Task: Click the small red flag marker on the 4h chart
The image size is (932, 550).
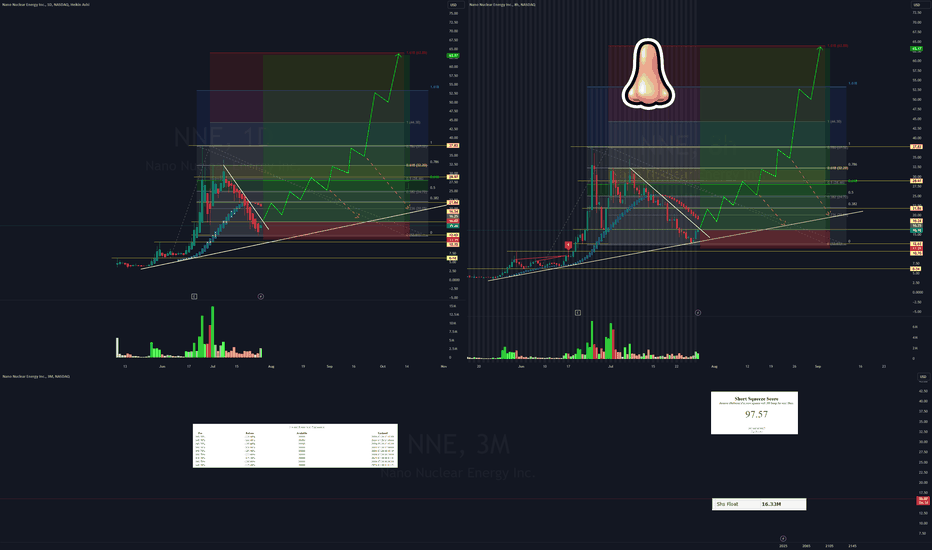Action: pos(568,245)
